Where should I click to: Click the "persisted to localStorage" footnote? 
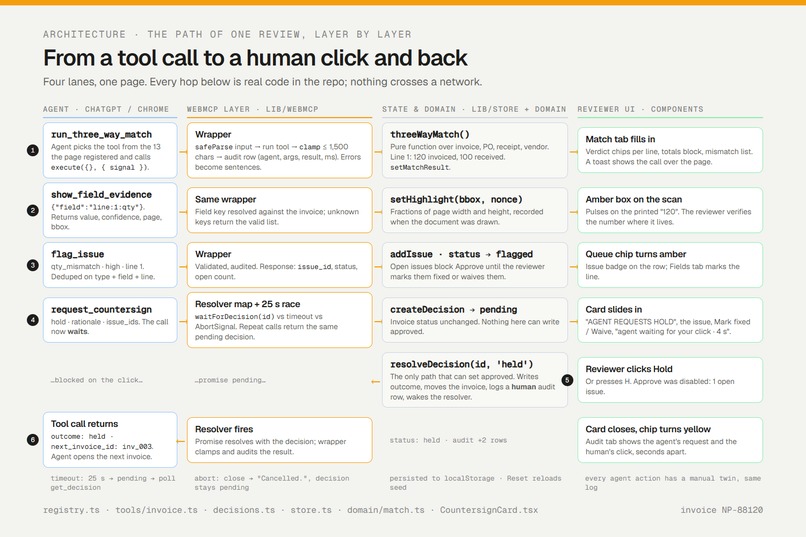click(475, 483)
